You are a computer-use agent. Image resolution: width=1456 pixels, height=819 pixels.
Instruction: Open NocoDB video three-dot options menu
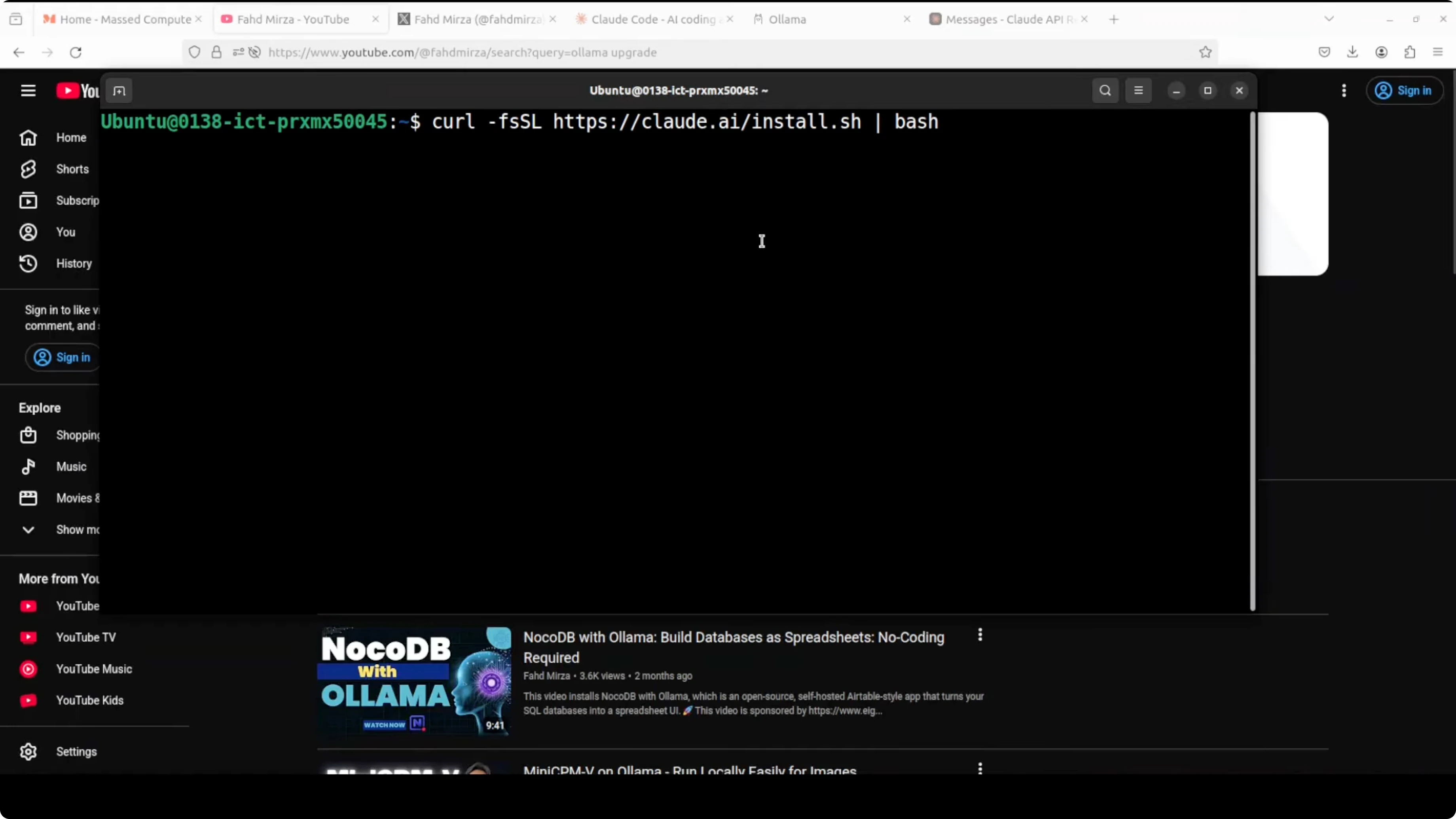tap(980, 635)
